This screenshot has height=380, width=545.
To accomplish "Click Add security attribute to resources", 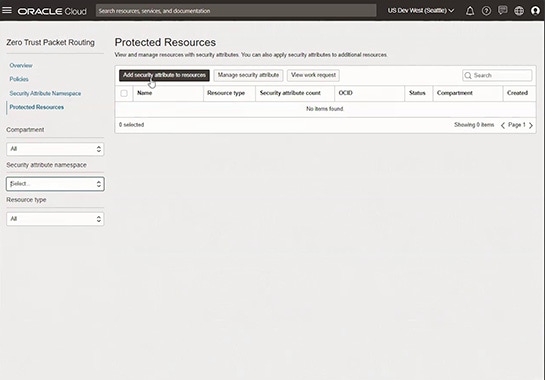I will pos(164,75).
